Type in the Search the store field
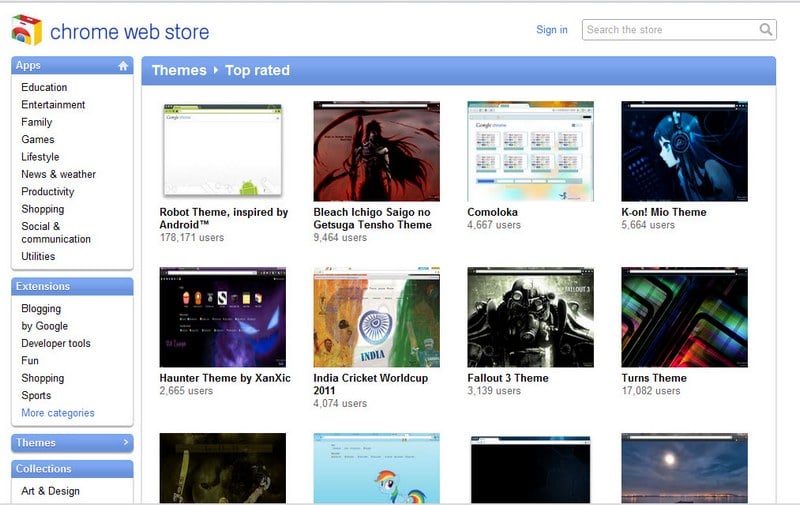This screenshot has height=505, width=800. point(670,30)
